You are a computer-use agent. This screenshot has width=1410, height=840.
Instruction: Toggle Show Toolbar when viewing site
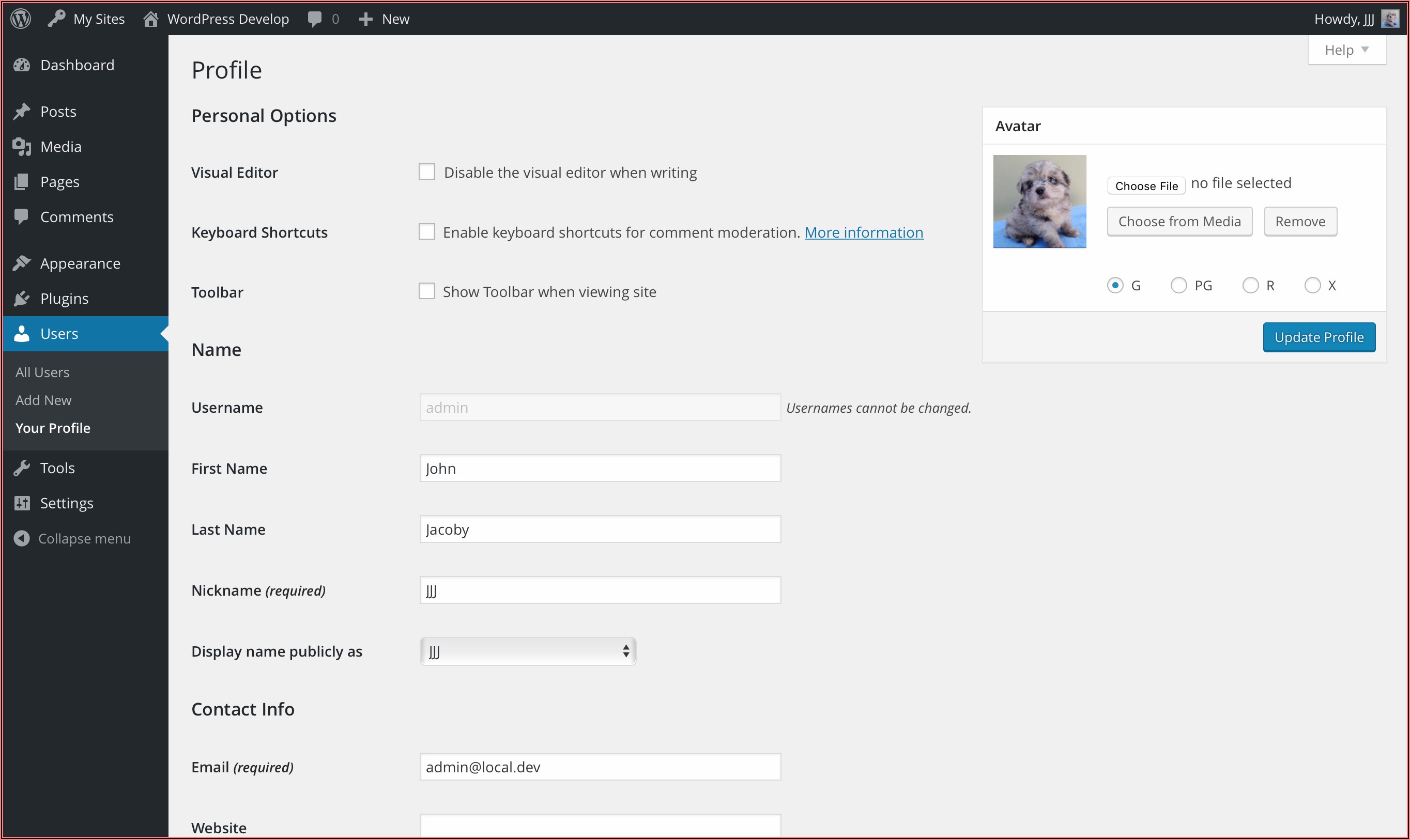point(427,291)
